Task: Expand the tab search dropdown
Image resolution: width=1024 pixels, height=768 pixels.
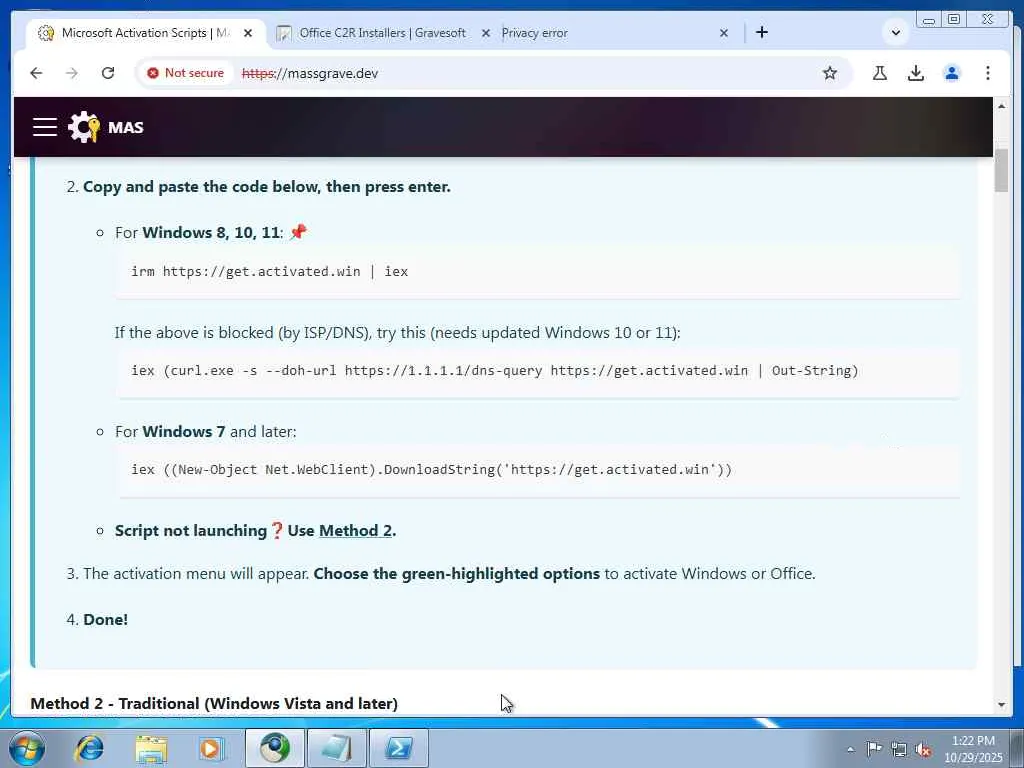Action: coord(896,33)
